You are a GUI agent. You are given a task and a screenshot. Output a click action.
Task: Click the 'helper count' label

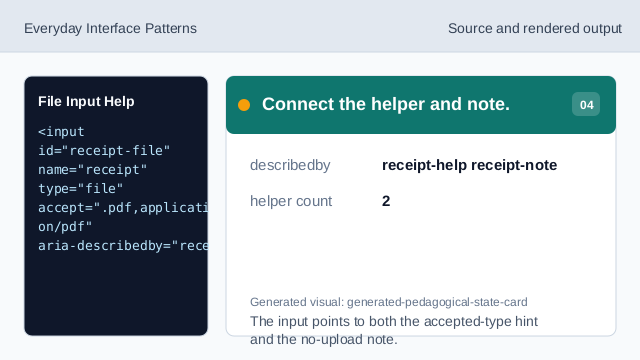(291, 201)
